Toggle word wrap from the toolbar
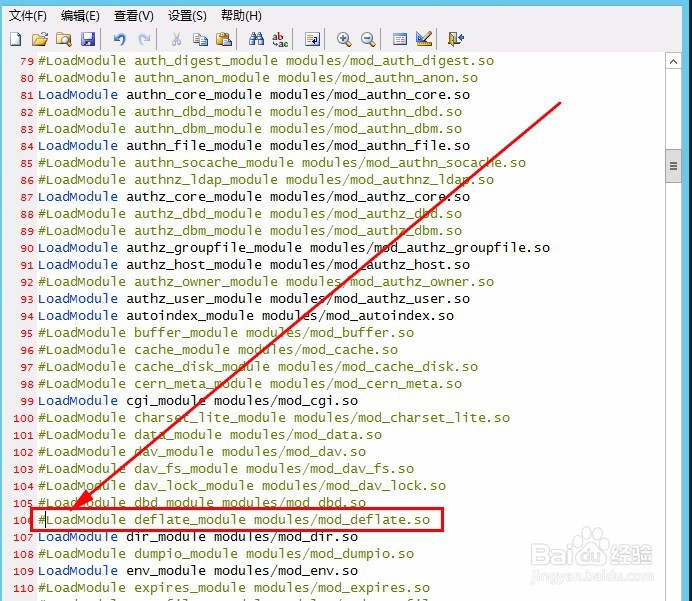Screen dimensions: 692x601 (312, 39)
